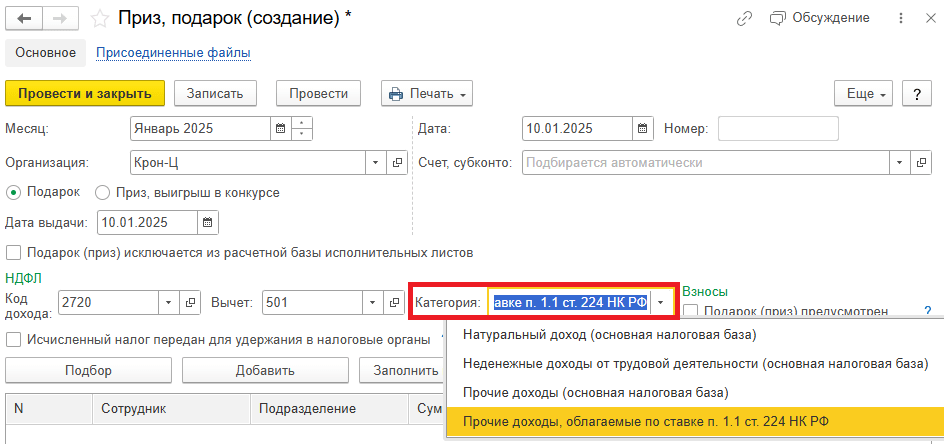Open the Вычет record icon

394,302
